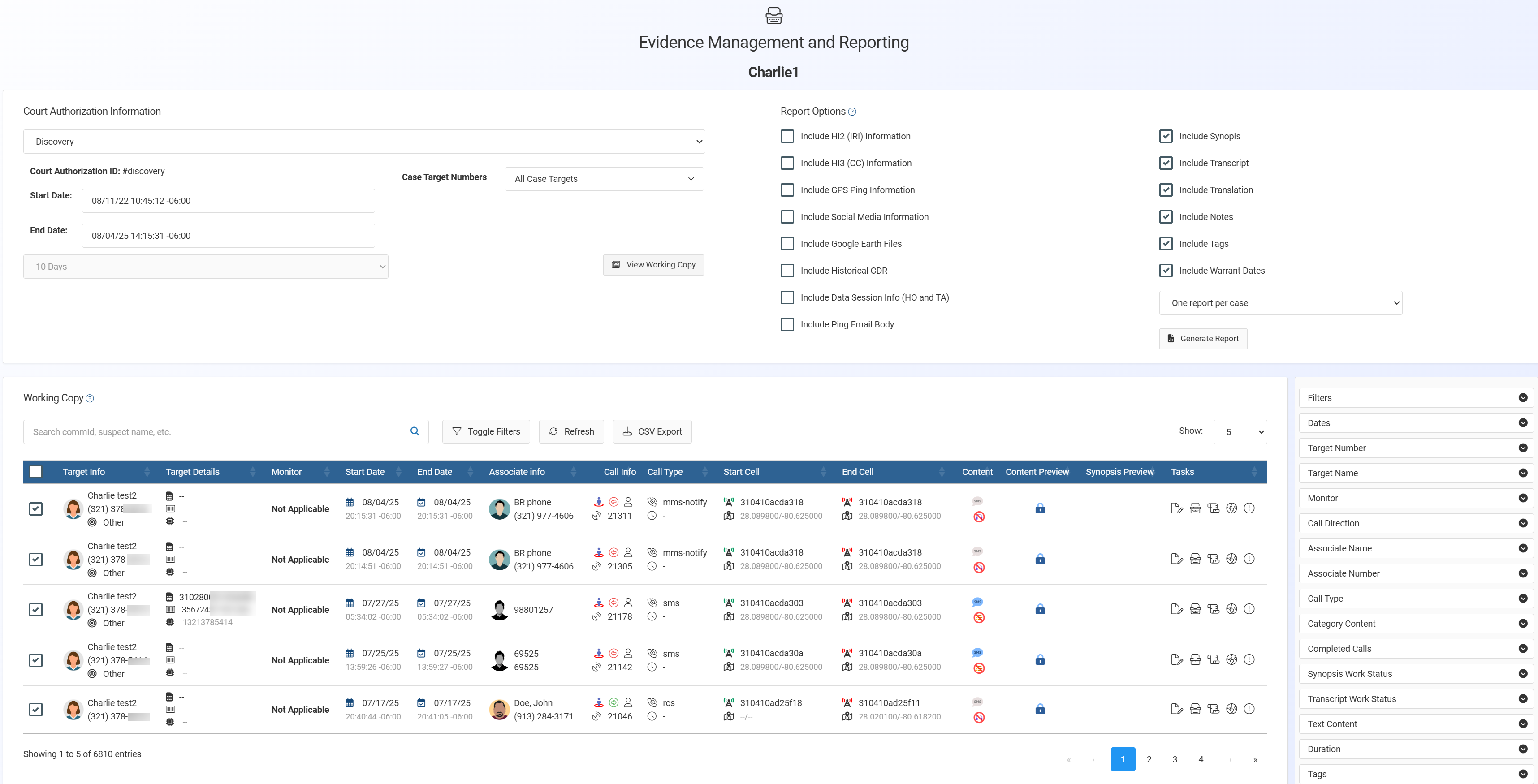Click the globe task icon in fourth row
This screenshot has width=1538, height=784.
(x=1231, y=659)
